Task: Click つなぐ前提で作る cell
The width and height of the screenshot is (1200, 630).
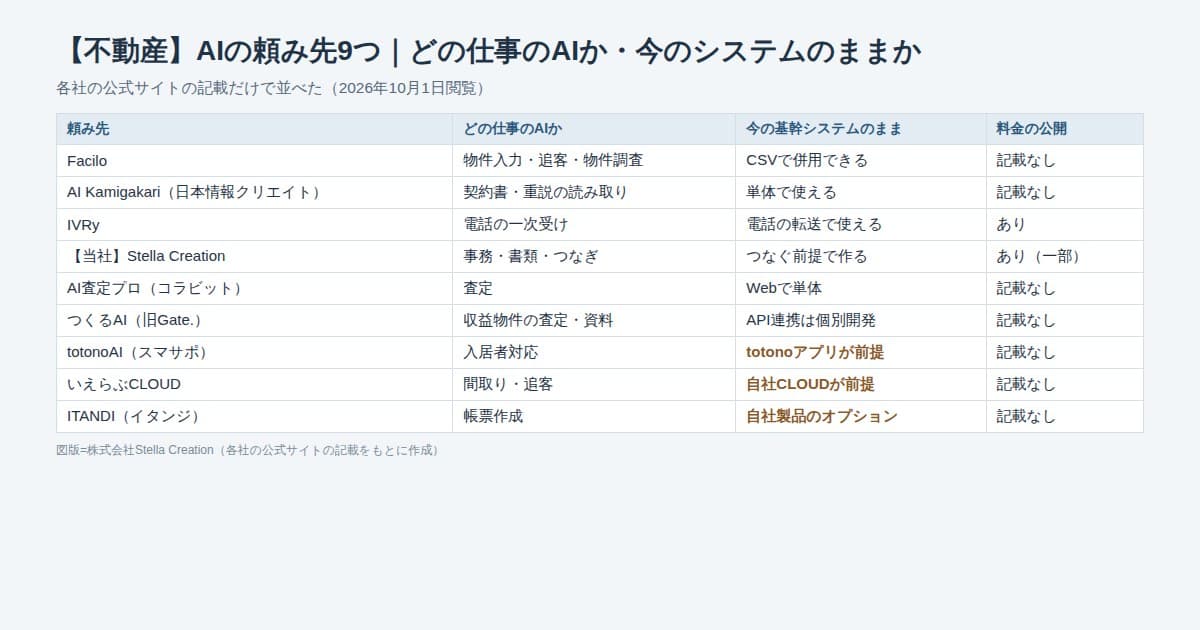Action: [x=861, y=257]
